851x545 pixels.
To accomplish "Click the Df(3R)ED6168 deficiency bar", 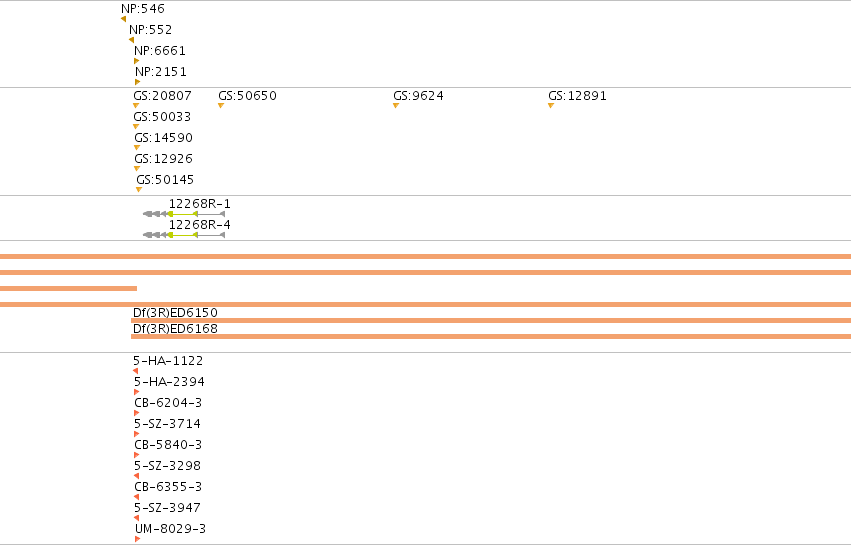I will click(491, 337).
